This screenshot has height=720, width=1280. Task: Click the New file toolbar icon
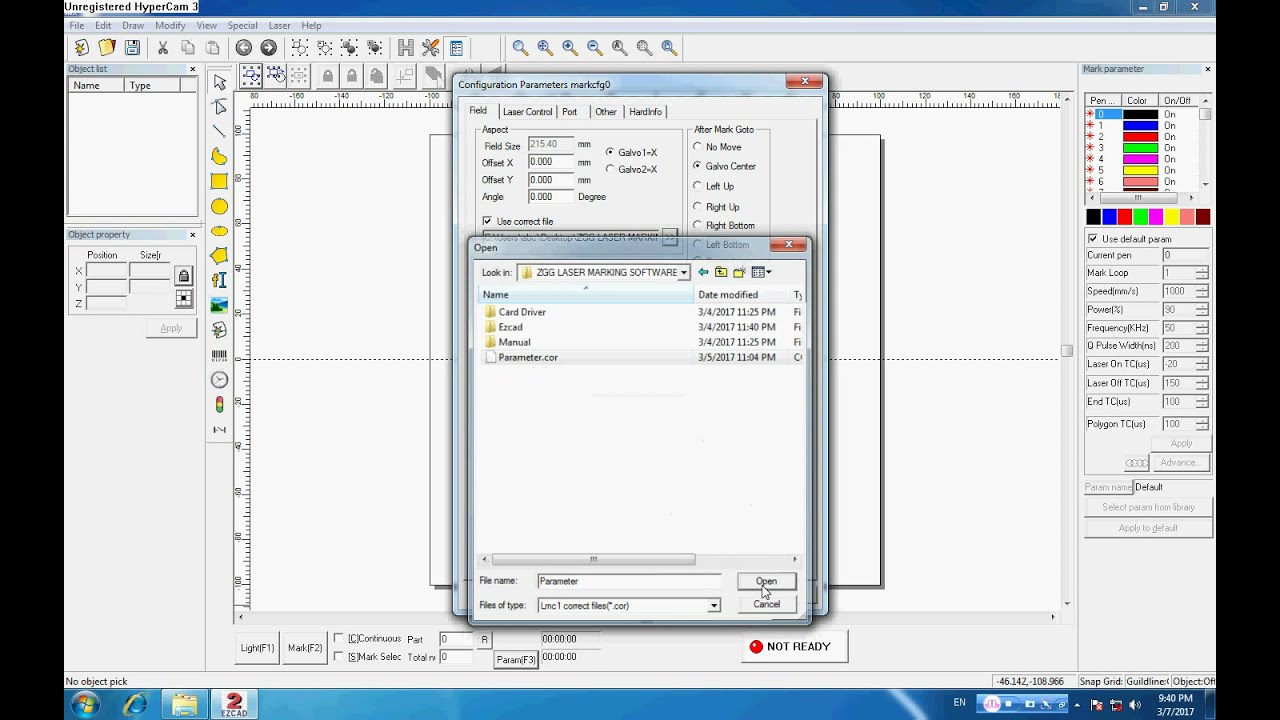click(x=82, y=47)
